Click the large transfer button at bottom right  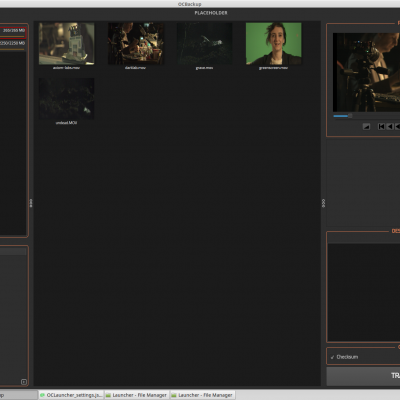(363, 376)
